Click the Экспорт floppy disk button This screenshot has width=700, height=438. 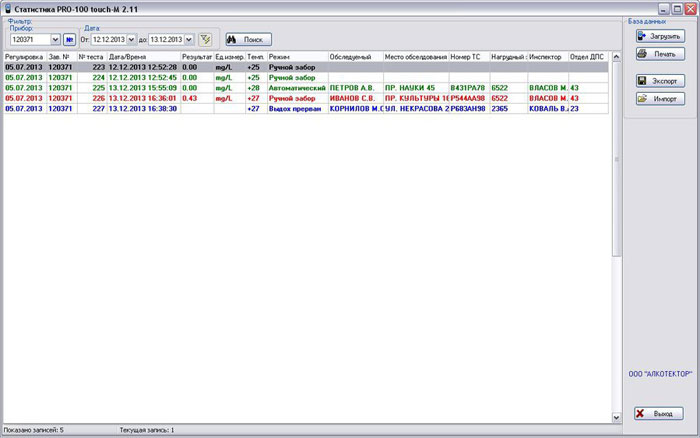coord(659,80)
